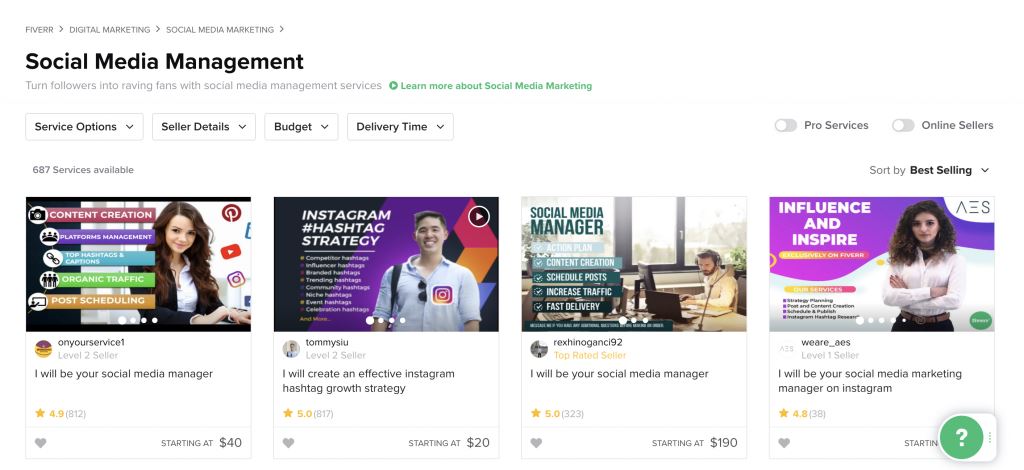Image resolution: width=1024 pixels, height=470 pixels.
Task: Play video on Instagram Hashtag Strategy thumbnail
Action: click(x=479, y=216)
